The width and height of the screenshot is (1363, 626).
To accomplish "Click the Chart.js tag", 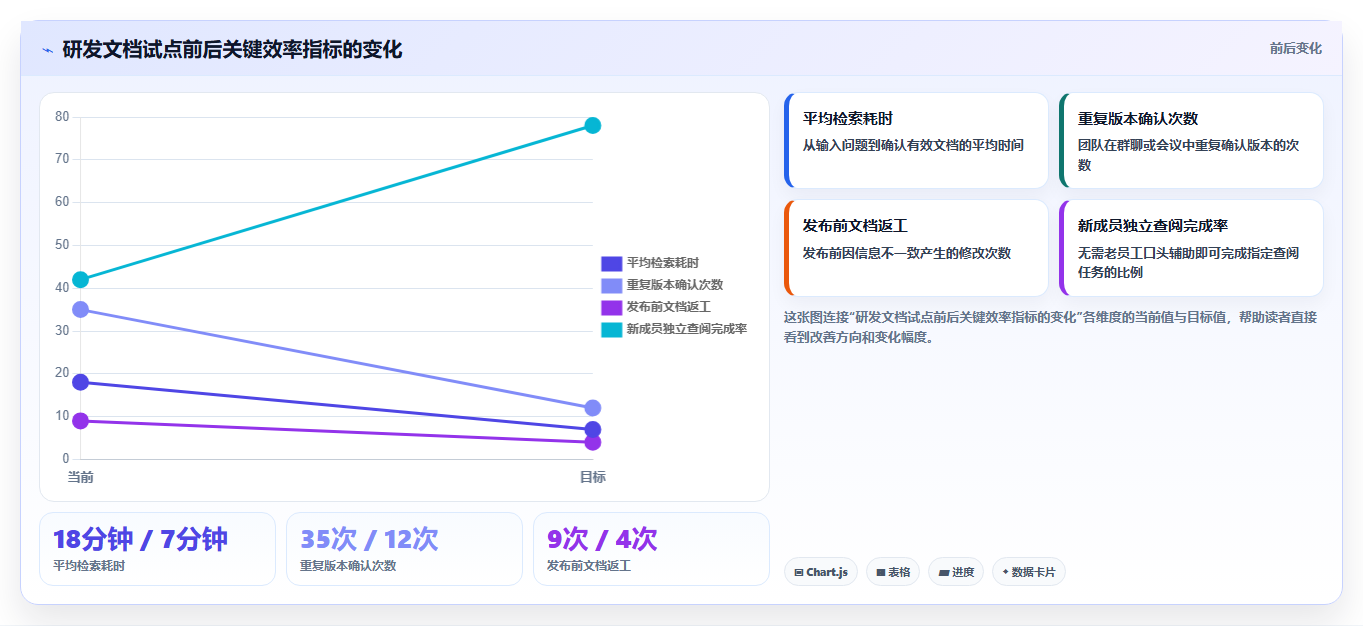I will (x=821, y=572).
